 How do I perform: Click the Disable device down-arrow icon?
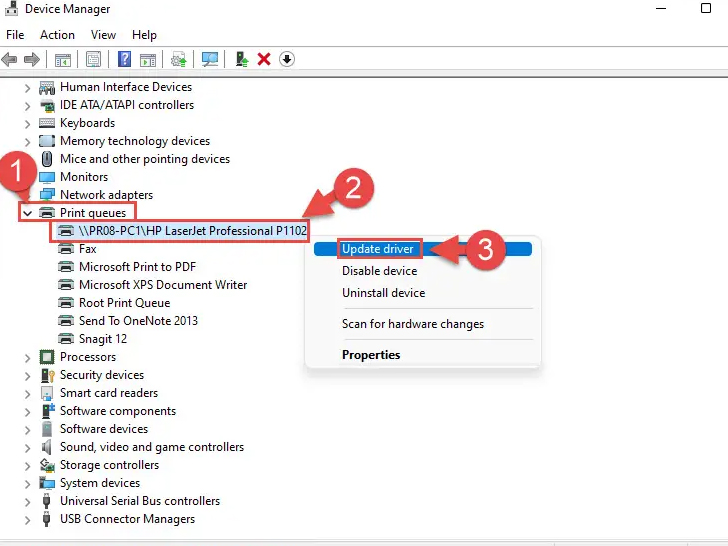click(x=287, y=59)
